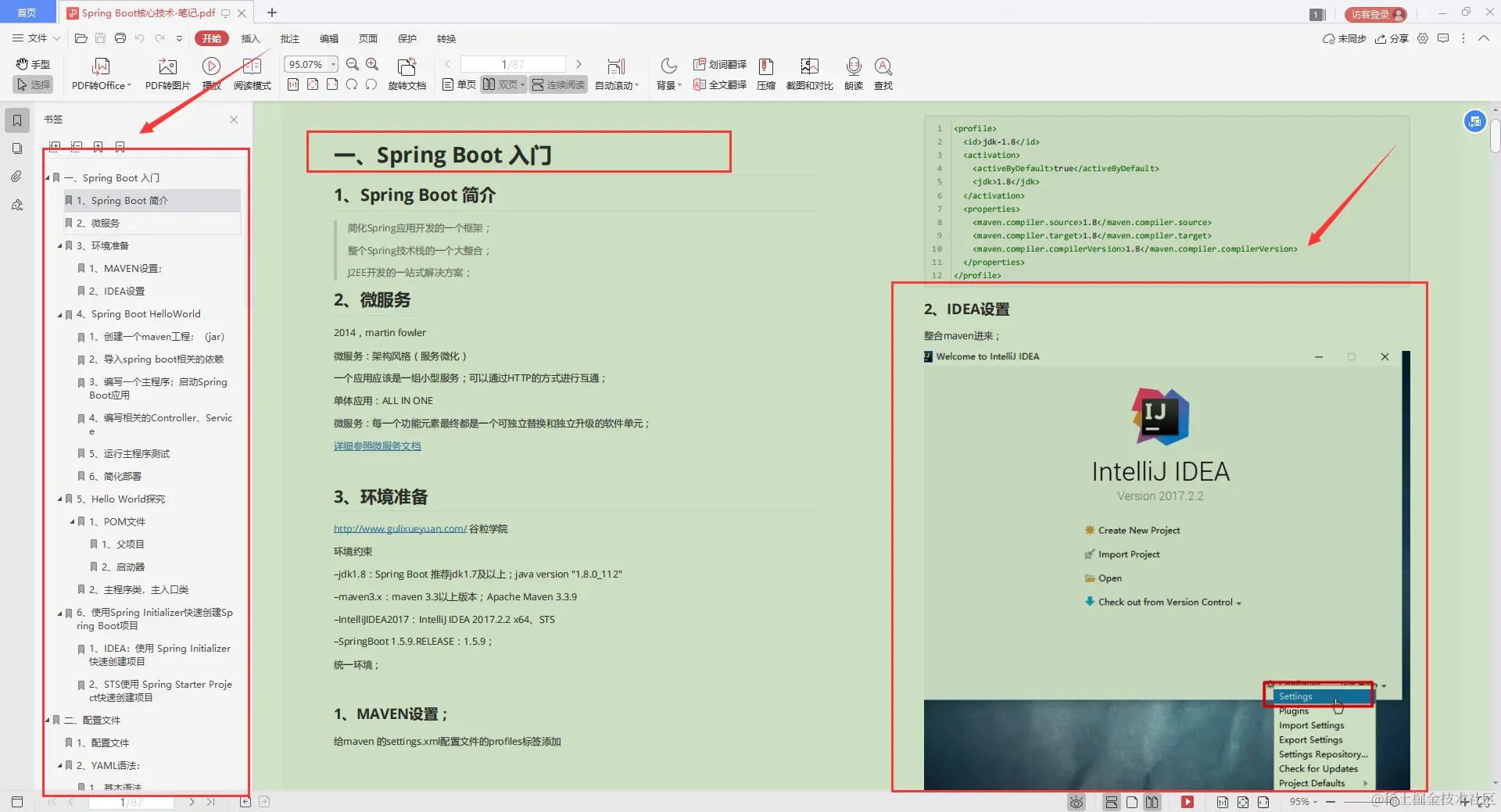
Task: Activate the select tool (选择)
Action: [x=32, y=84]
